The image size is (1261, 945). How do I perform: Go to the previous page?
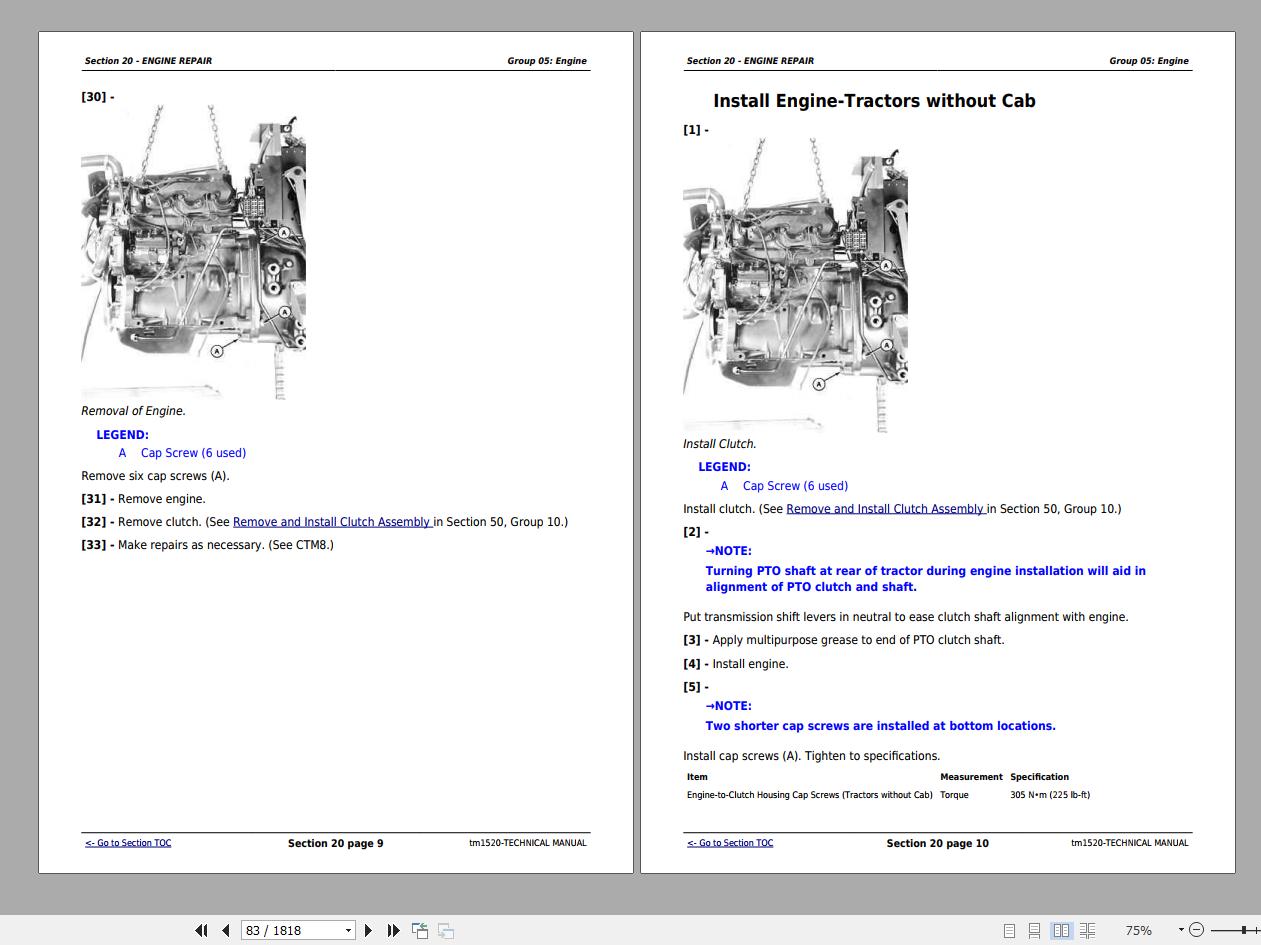225,930
